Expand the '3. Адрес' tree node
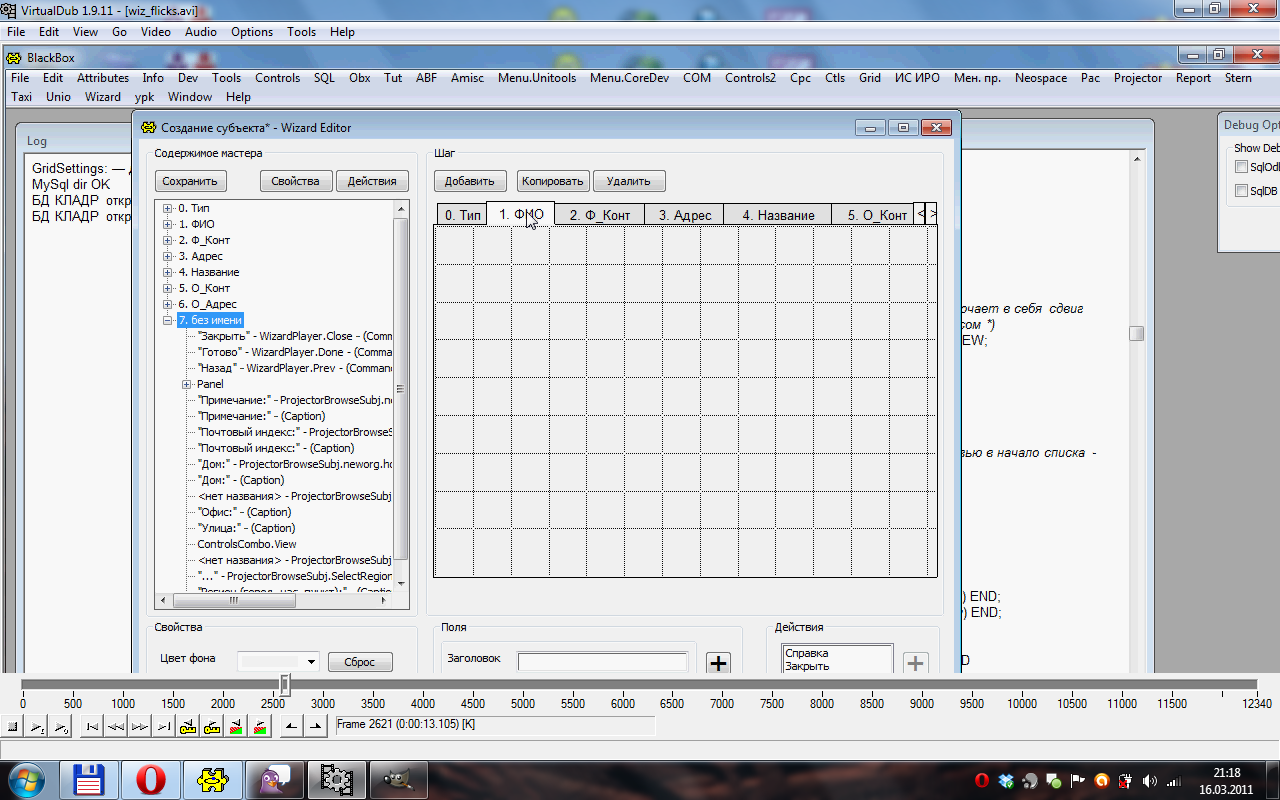This screenshot has width=1280, height=800. tap(167, 256)
